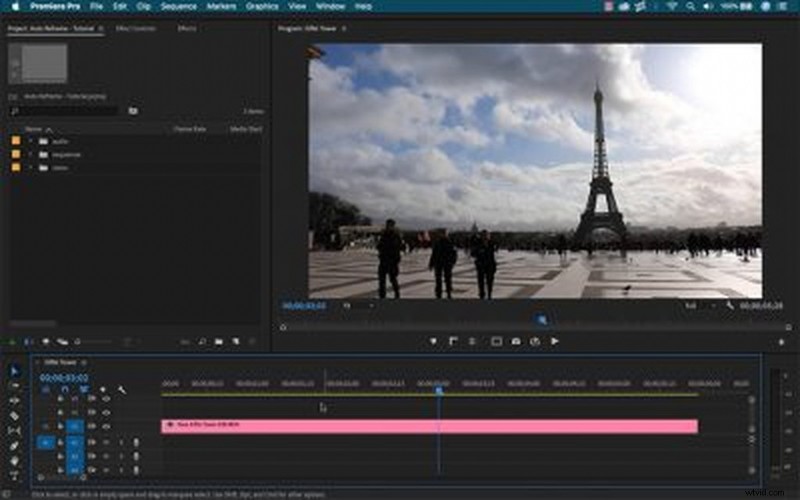Select the Razor tool
800x500 pixels.
tap(14, 416)
